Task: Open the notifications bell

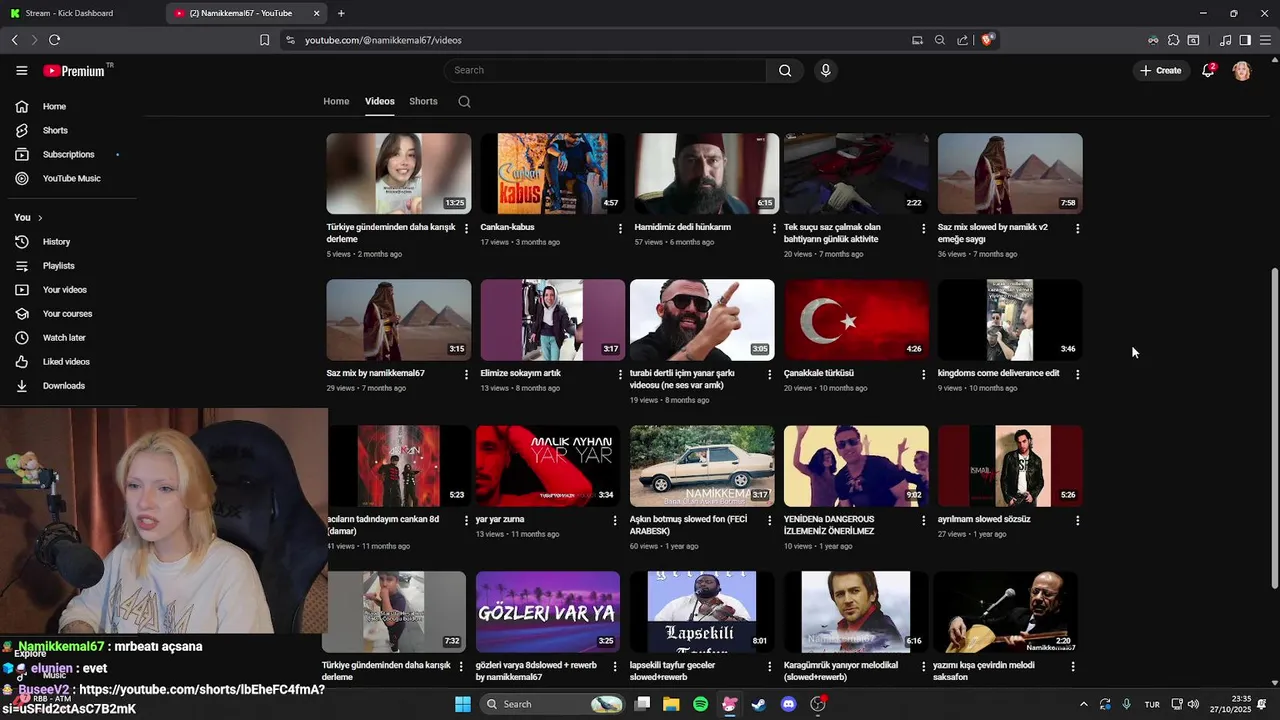Action: [1208, 70]
